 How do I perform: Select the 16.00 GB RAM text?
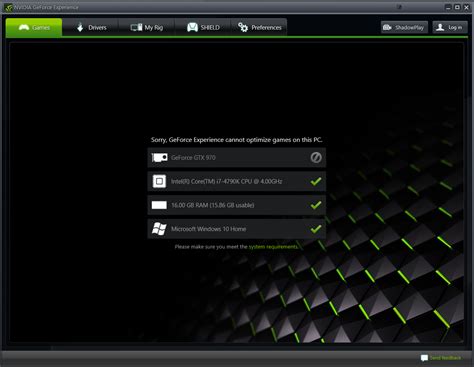coord(213,205)
